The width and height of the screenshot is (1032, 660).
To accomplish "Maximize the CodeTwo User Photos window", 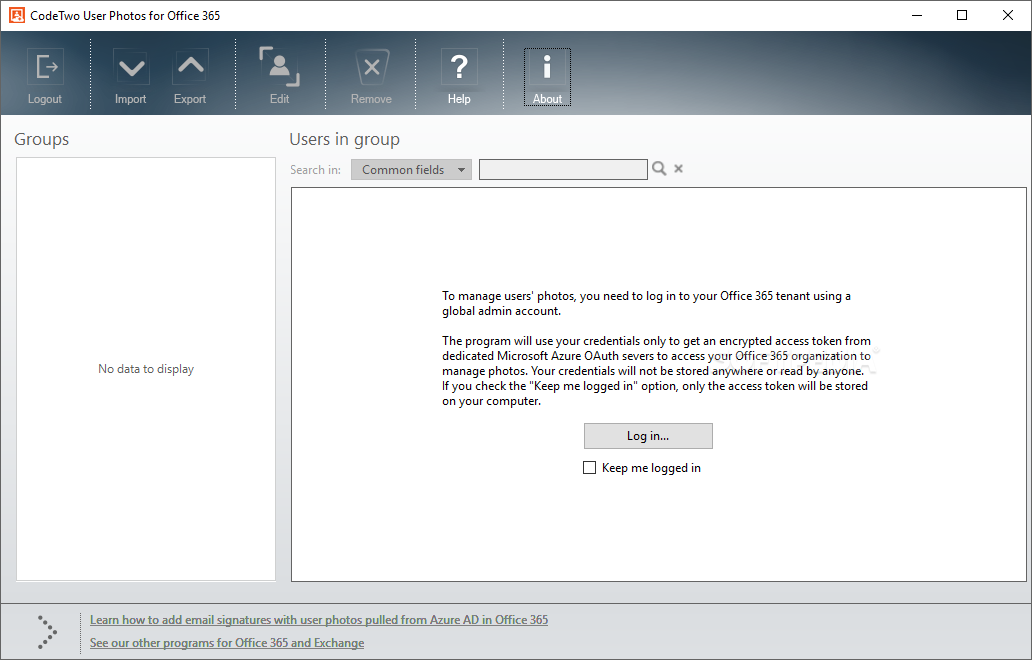I will [x=962, y=15].
